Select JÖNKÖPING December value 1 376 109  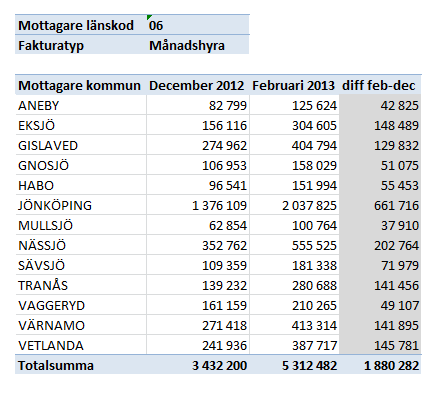click(219, 206)
